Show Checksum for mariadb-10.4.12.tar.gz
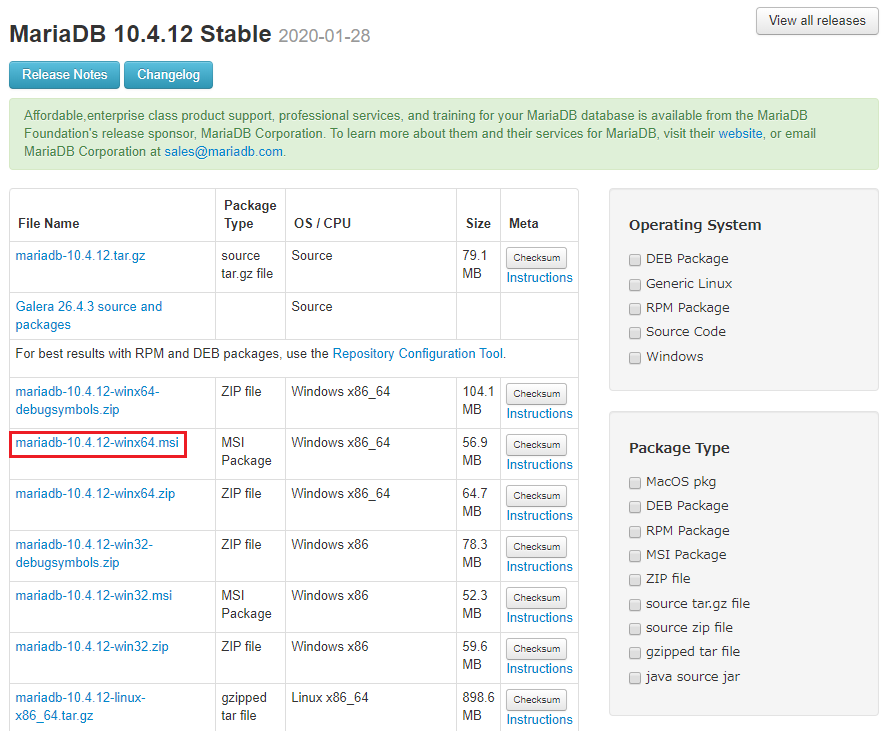The width and height of the screenshot is (889, 731). tap(536, 258)
